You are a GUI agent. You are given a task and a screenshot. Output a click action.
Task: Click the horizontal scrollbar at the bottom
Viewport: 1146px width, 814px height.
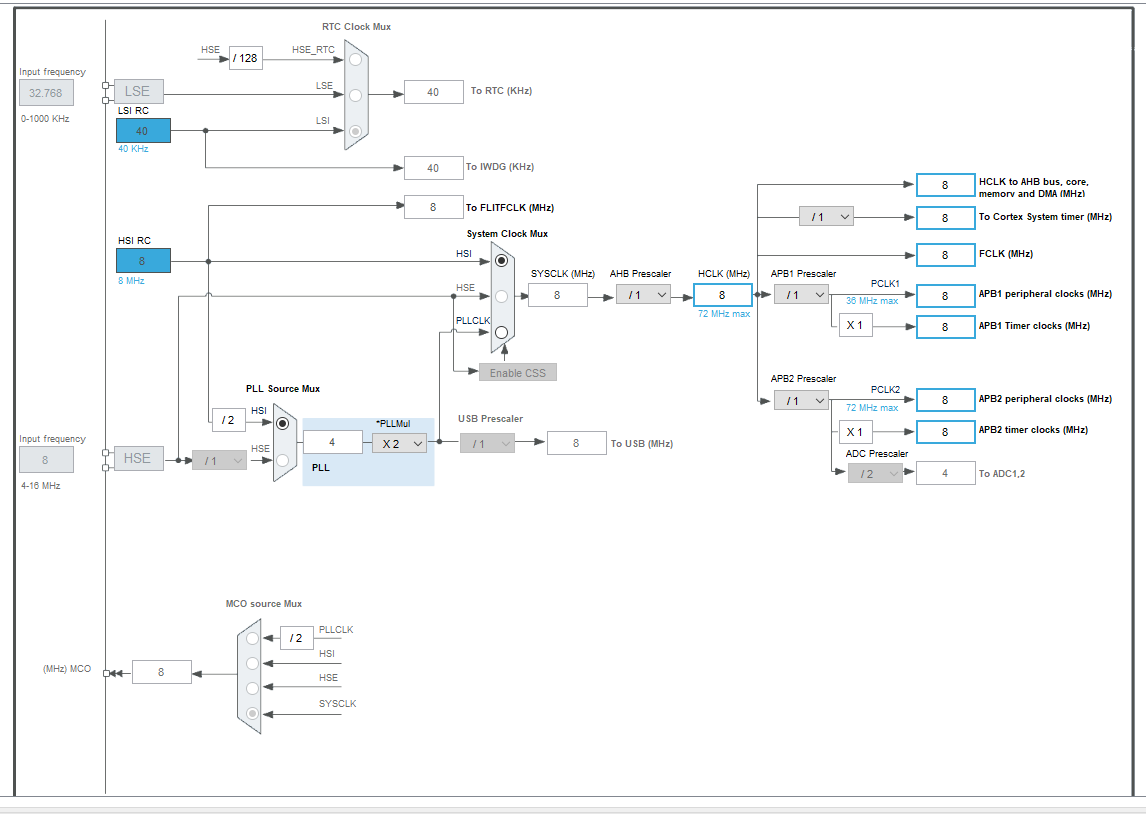[x=573, y=808]
